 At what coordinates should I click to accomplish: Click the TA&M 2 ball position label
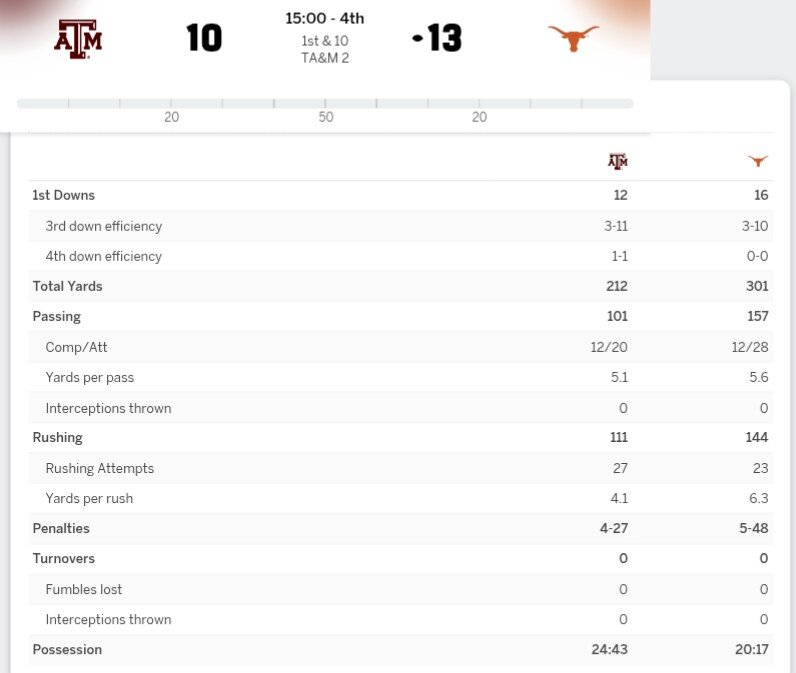pos(325,57)
